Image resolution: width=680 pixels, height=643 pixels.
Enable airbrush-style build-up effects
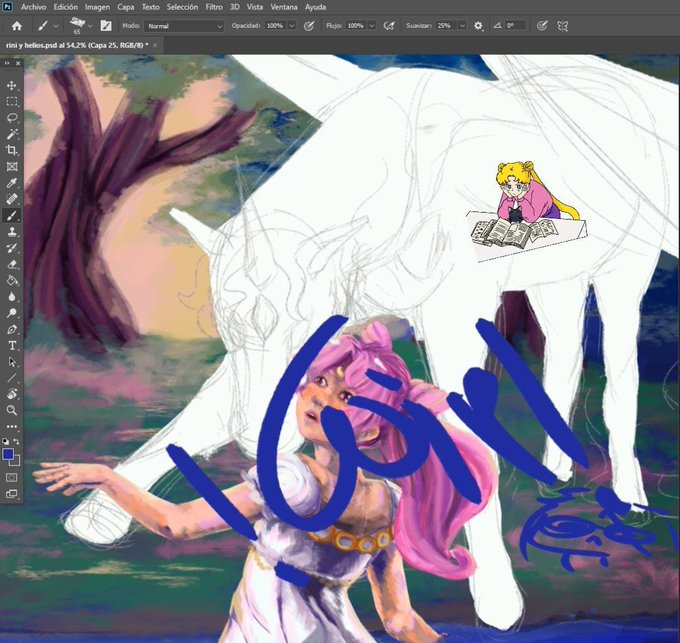(389, 26)
